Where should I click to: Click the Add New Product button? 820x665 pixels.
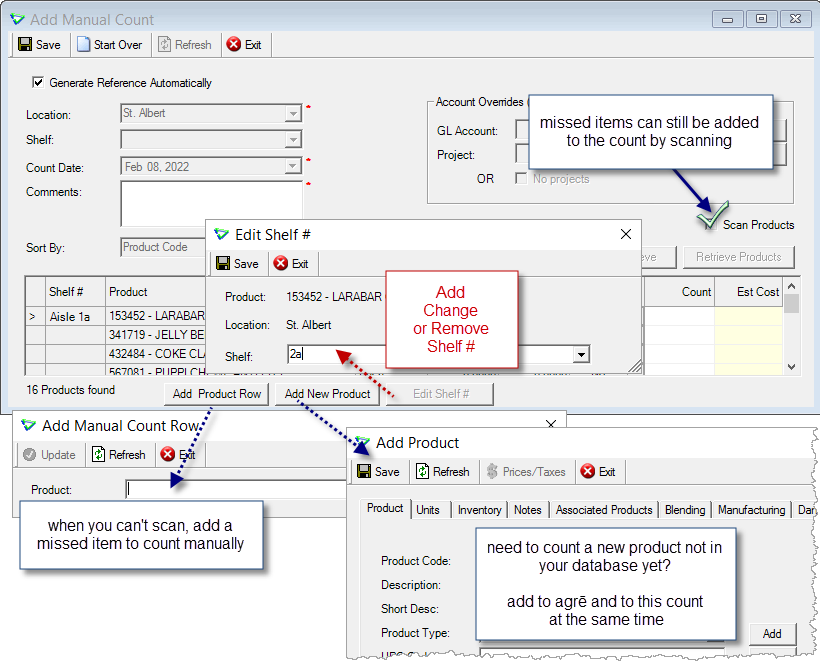327,394
